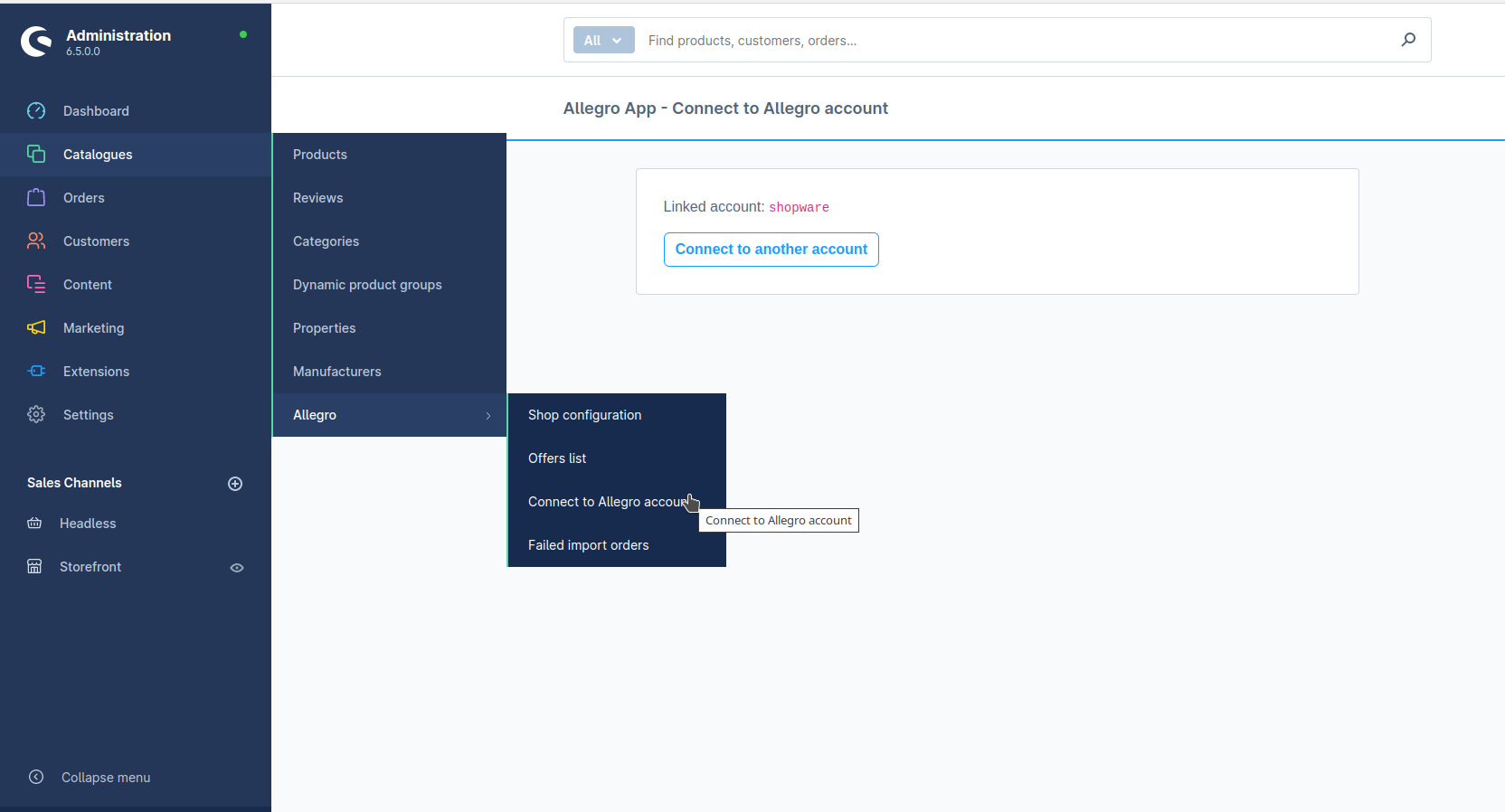The height and width of the screenshot is (812, 1505).
Task: Click the search magnifier icon
Action: pyautogui.click(x=1408, y=40)
